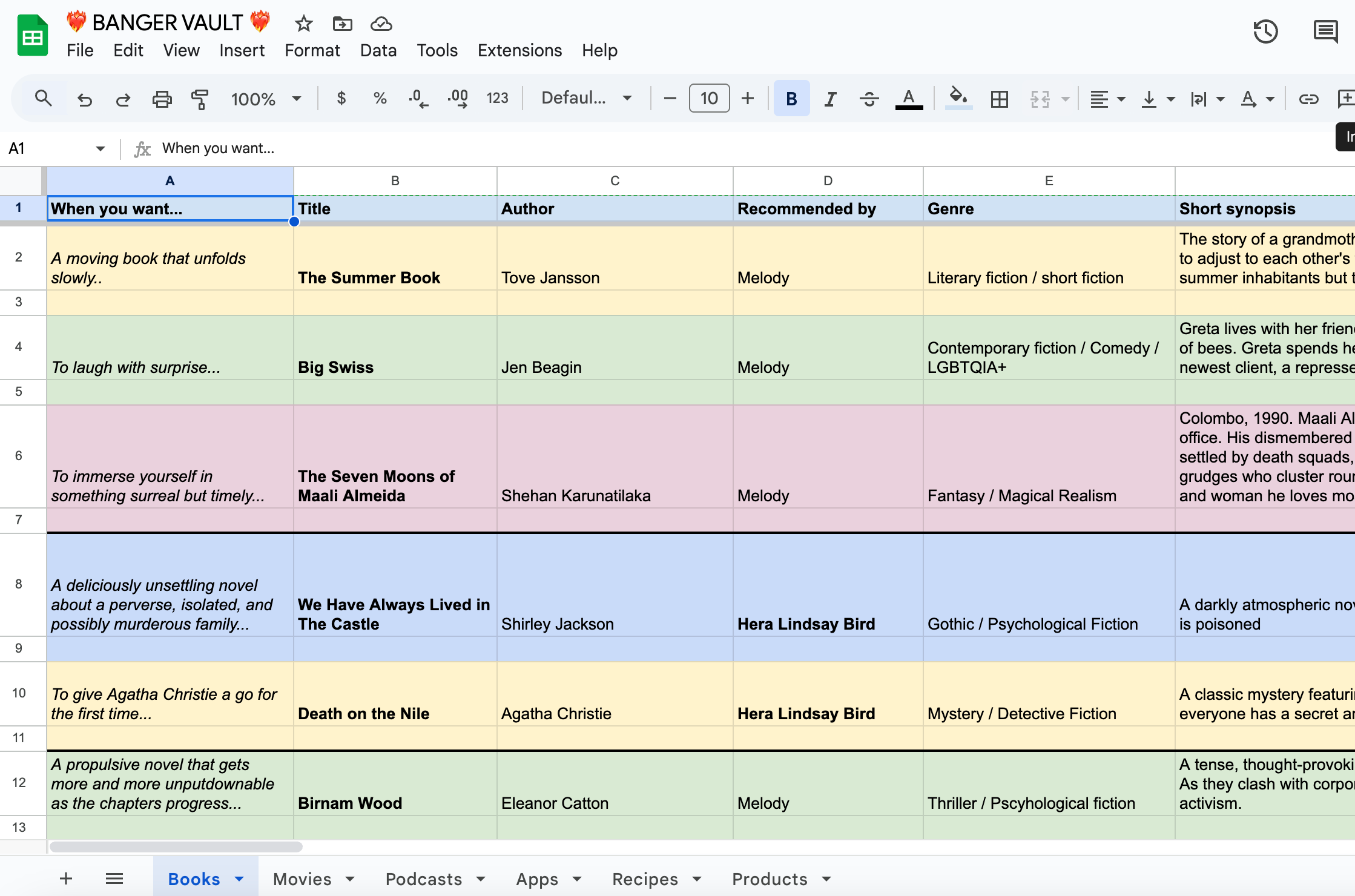Expand the Books sheet tab arrow
The height and width of the screenshot is (896, 1355).
tap(240, 878)
